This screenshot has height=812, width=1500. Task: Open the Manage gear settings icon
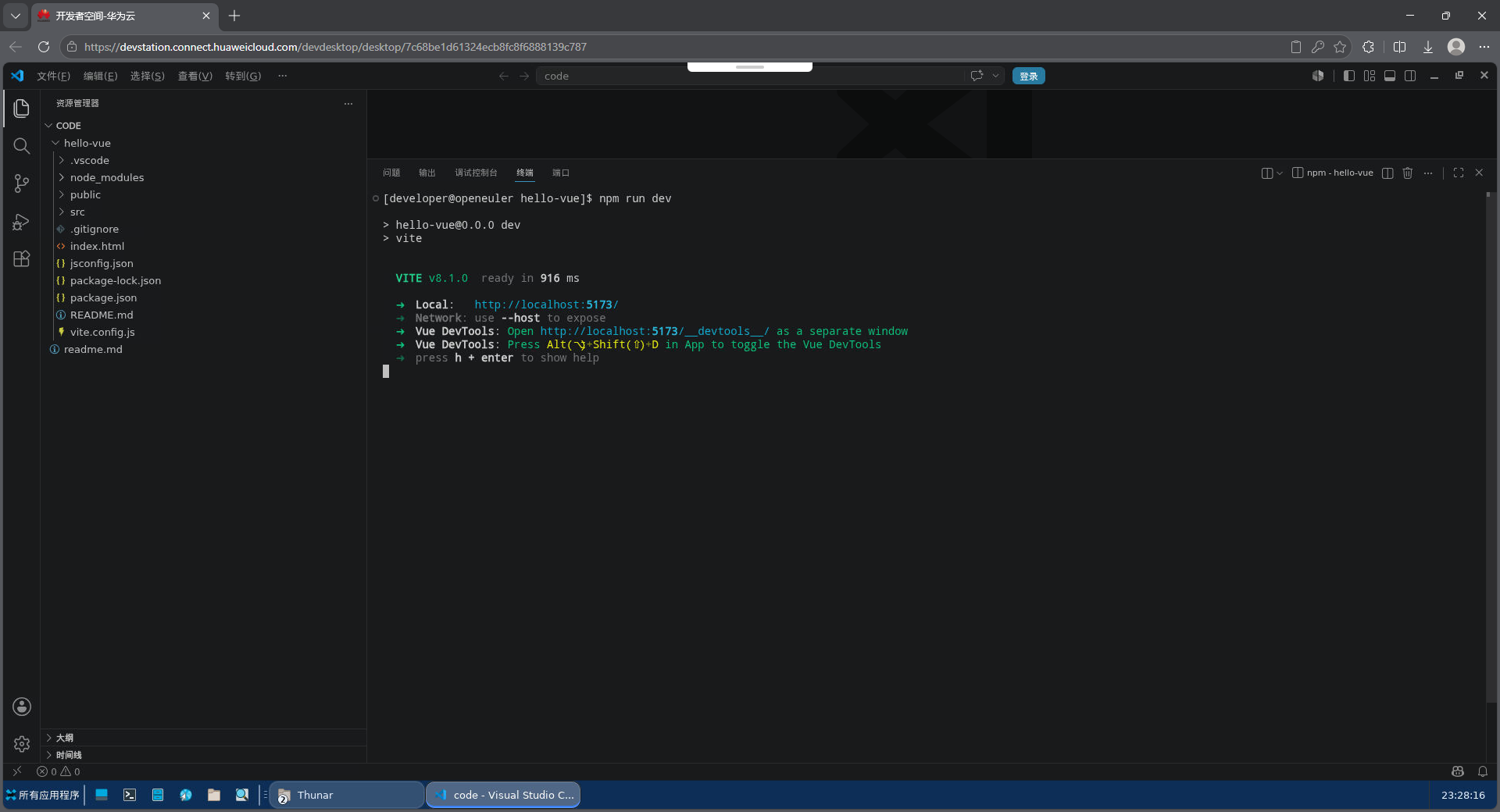click(21, 744)
